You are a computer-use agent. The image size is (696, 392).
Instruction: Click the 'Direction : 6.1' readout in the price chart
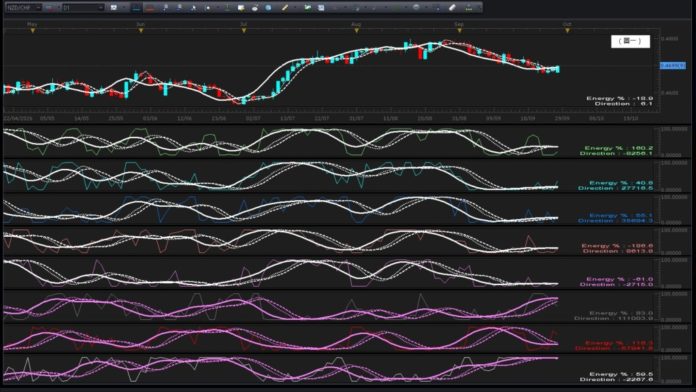click(x=624, y=103)
